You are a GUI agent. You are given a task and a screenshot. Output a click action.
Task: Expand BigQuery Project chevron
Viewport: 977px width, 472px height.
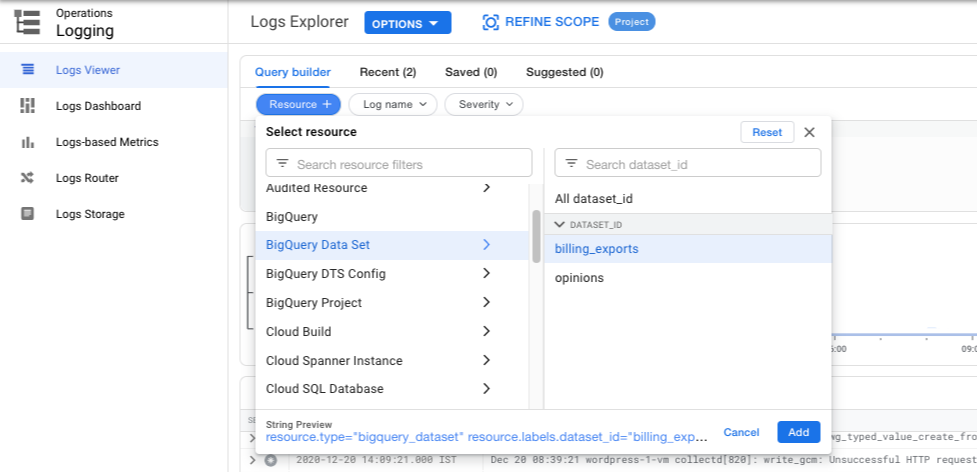(x=487, y=302)
